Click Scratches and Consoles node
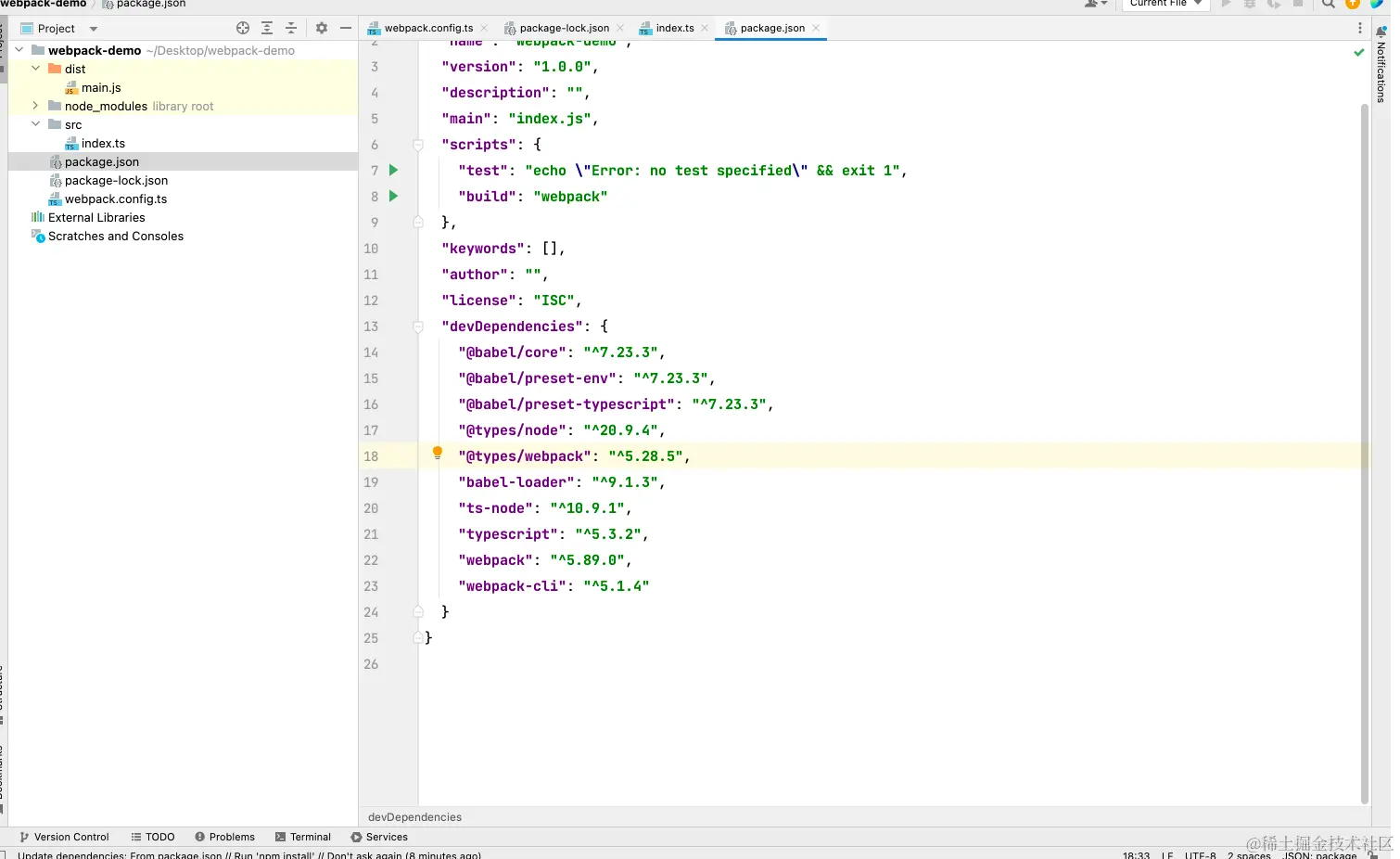 pyautogui.click(x=115, y=236)
